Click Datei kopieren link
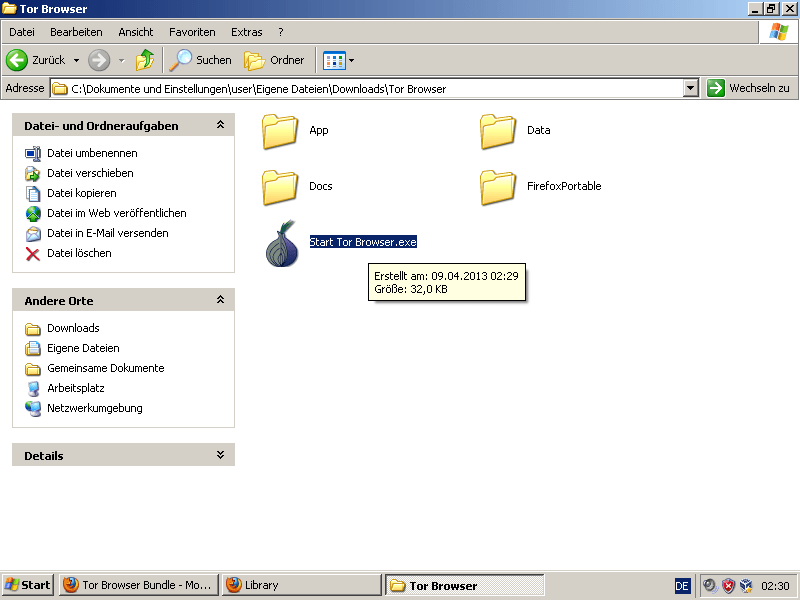 [x=82, y=193]
